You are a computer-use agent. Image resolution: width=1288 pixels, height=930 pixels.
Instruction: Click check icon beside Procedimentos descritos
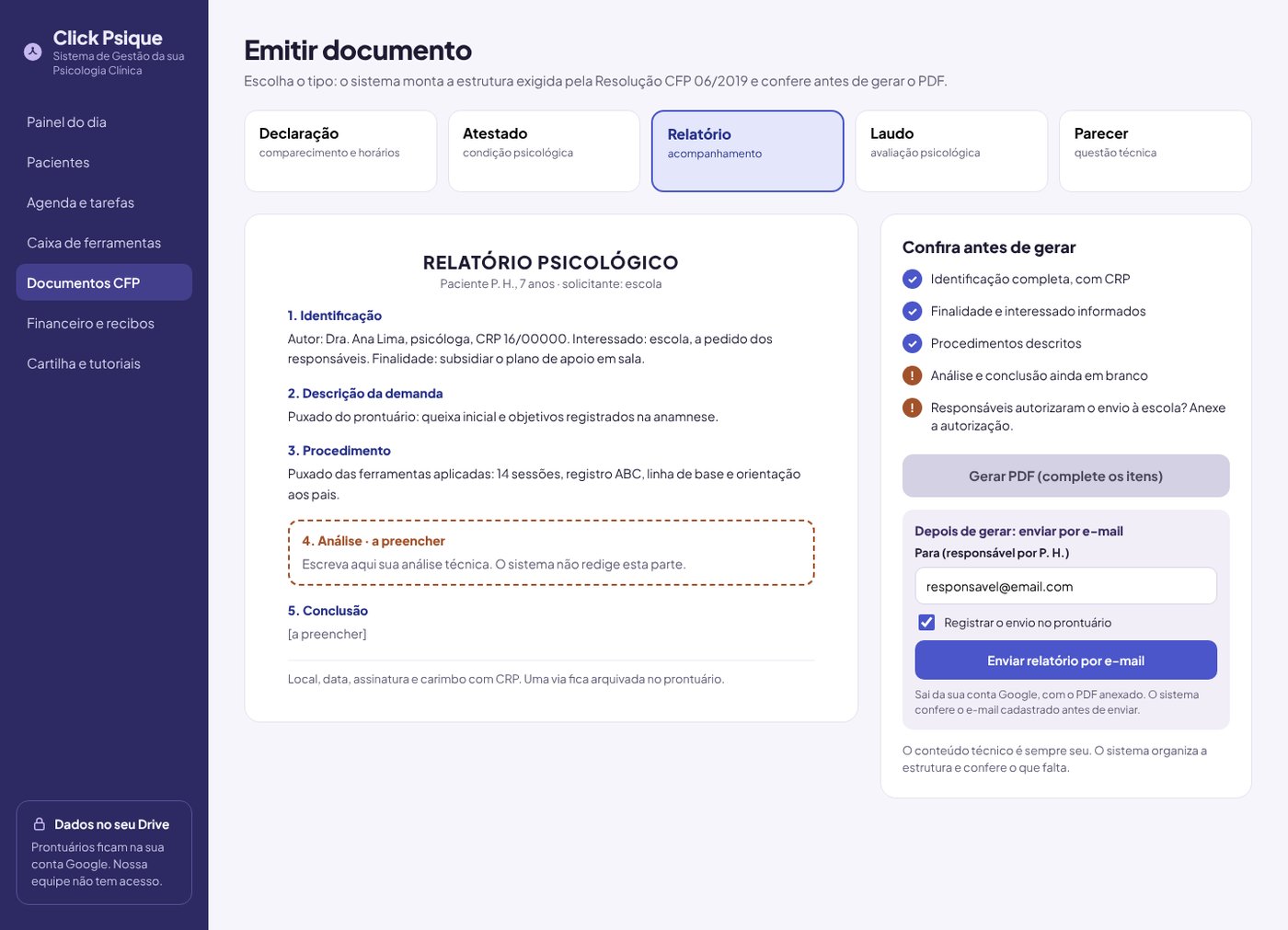click(x=912, y=343)
